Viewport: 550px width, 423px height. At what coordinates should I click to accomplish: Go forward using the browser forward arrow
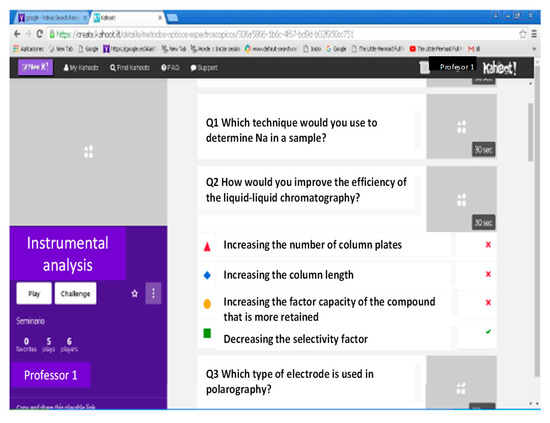28,34
